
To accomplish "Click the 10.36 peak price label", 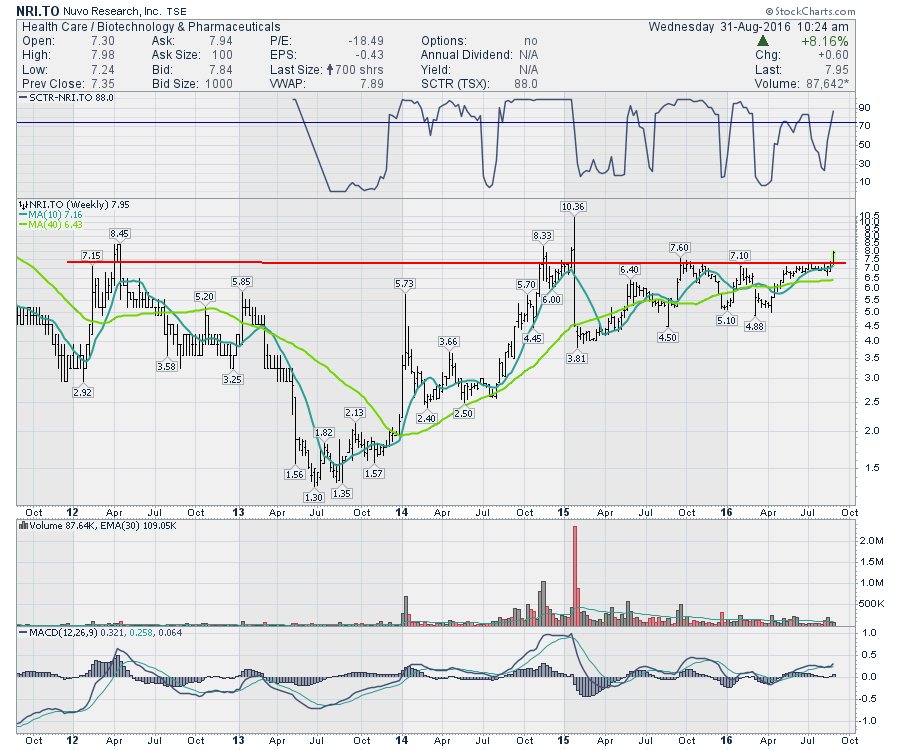I will (573, 206).
